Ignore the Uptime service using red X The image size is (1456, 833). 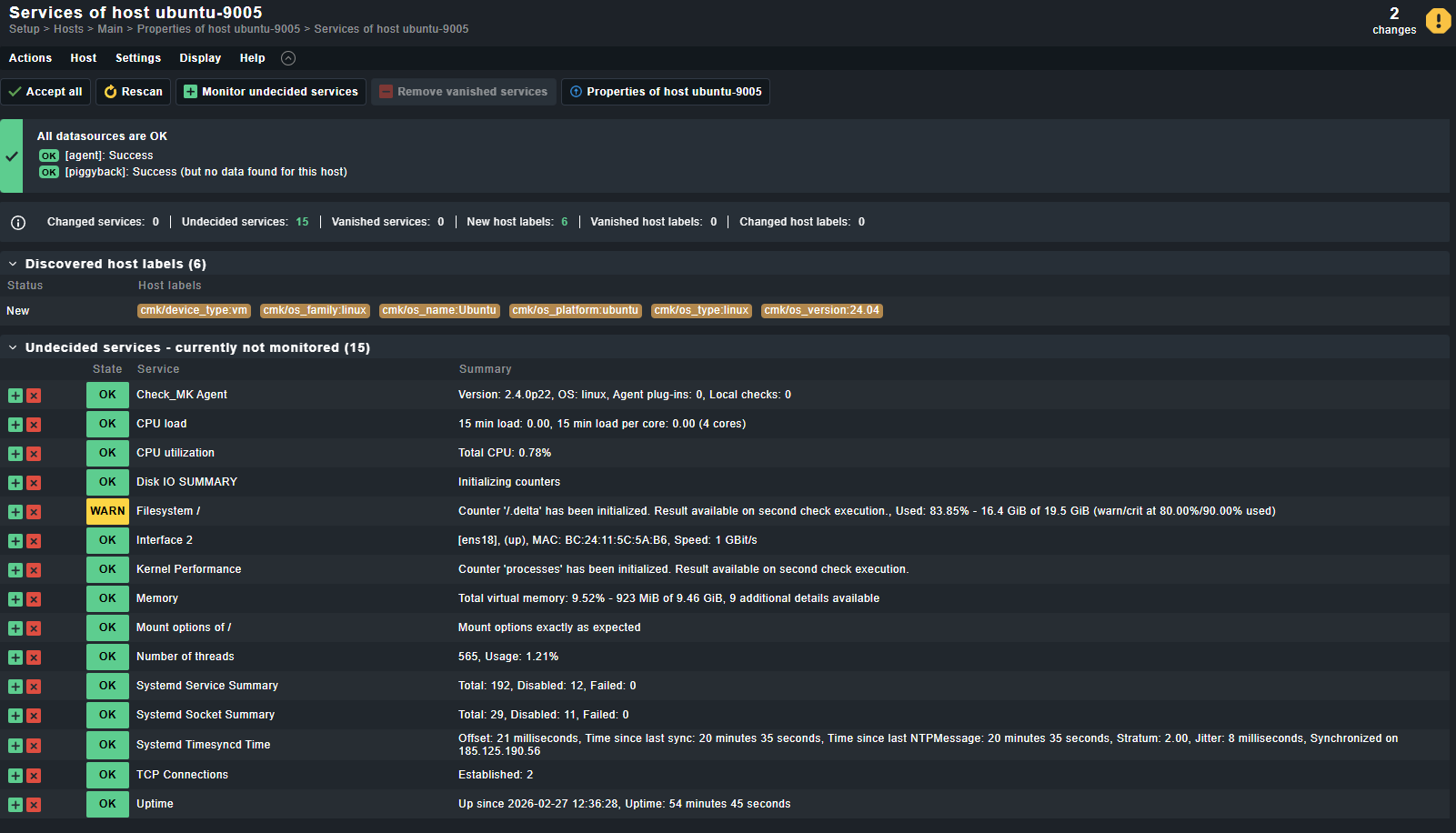(34, 805)
